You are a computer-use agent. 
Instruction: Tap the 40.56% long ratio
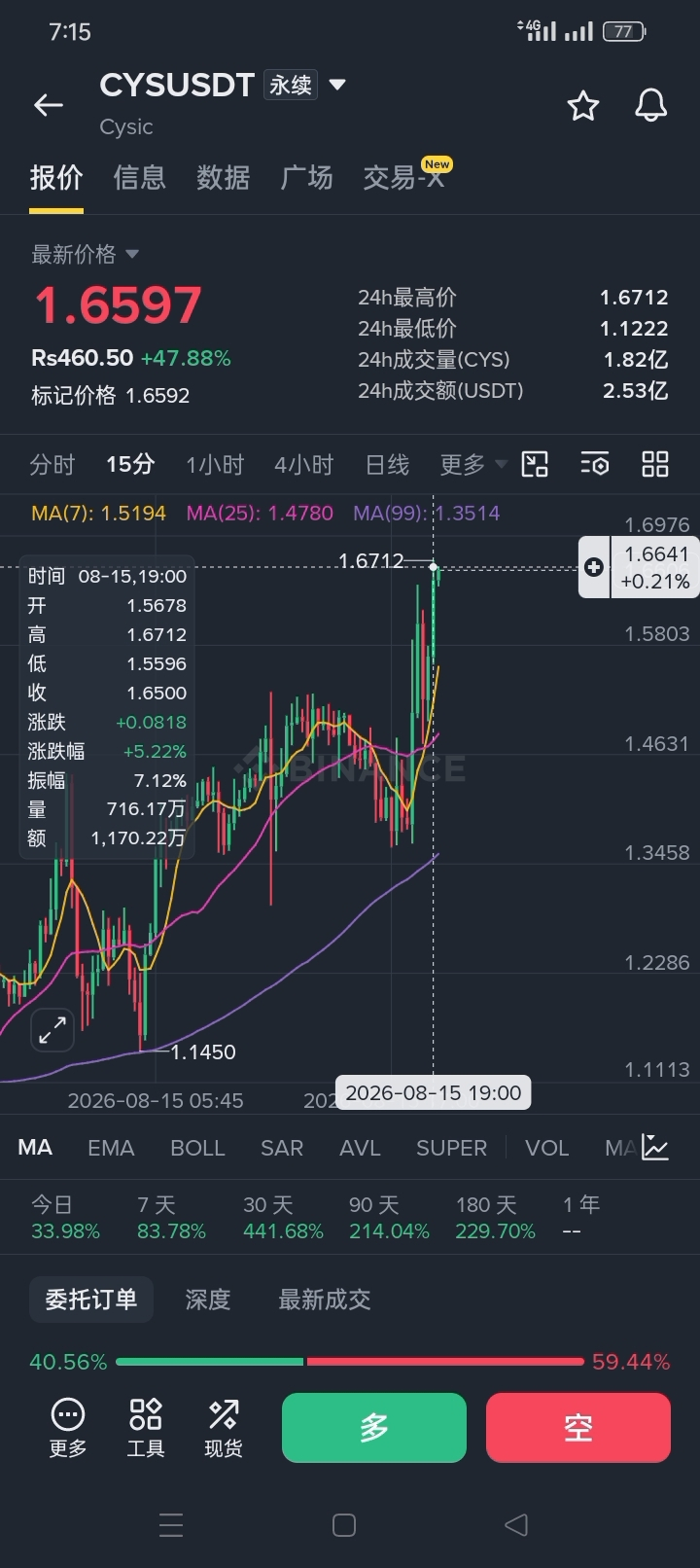(68, 1362)
